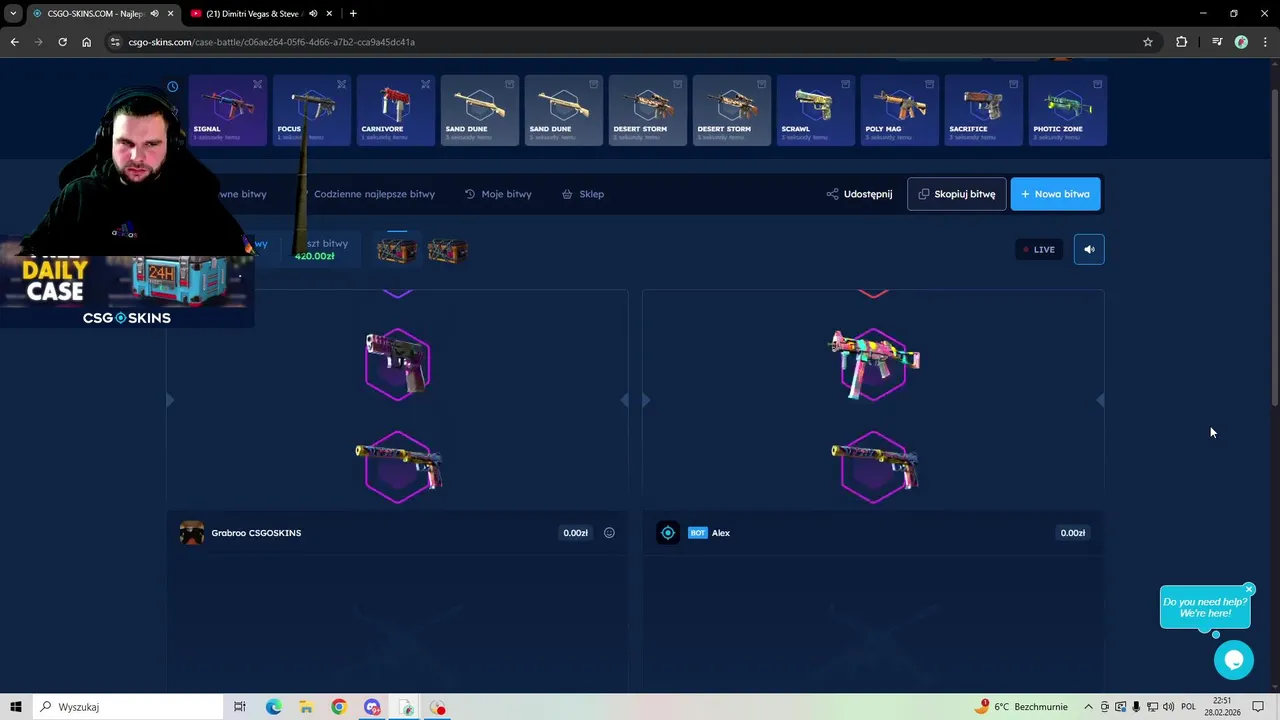The height and width of the screenshot is (720, 1280).
Task: Open the Chrome profile avatar
Action: click(1241, 42)
